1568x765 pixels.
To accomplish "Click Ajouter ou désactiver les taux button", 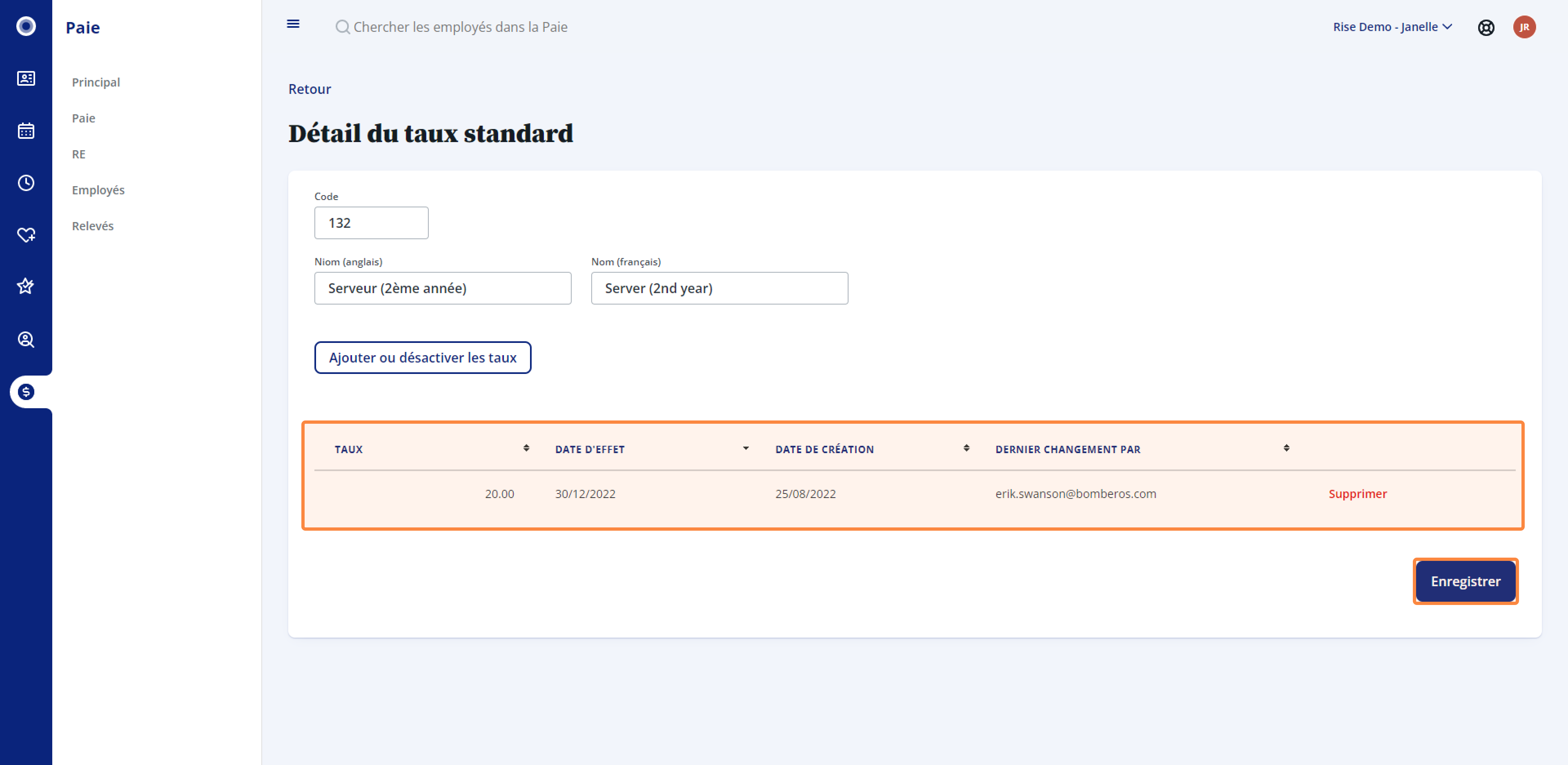I will (423, 358).
